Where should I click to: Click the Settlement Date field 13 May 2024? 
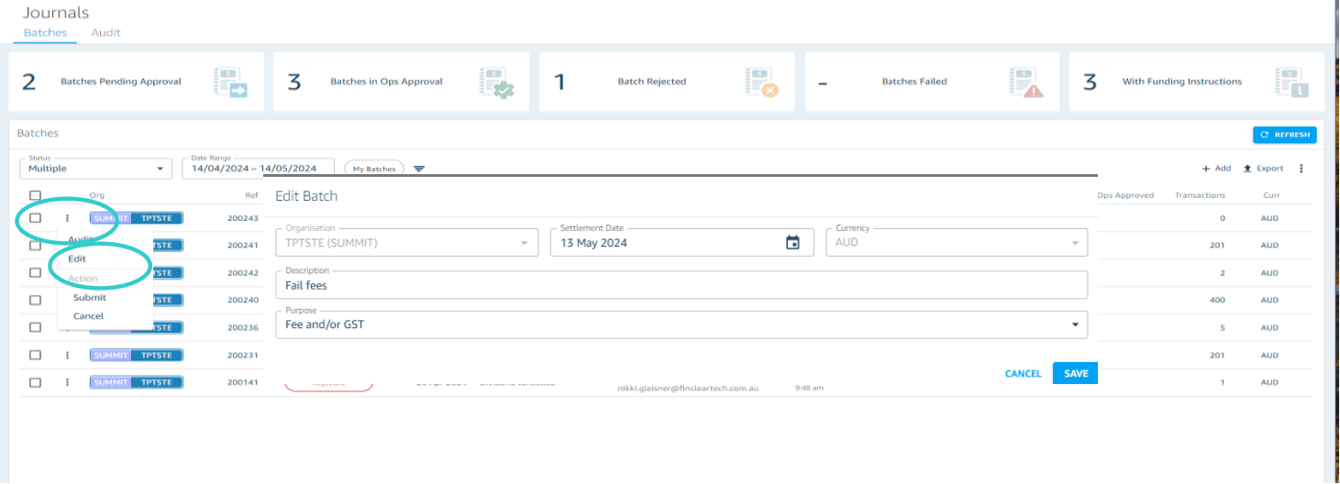680,242
